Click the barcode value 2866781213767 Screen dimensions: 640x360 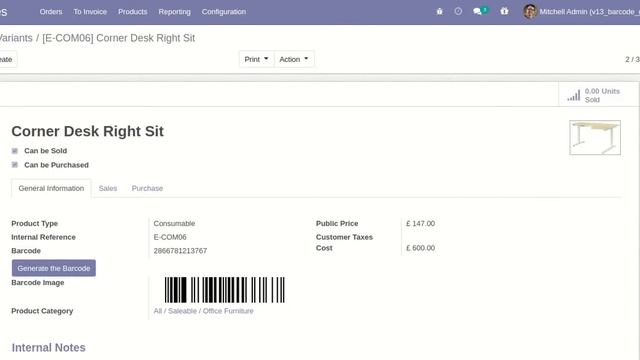(x=180, y=251)
